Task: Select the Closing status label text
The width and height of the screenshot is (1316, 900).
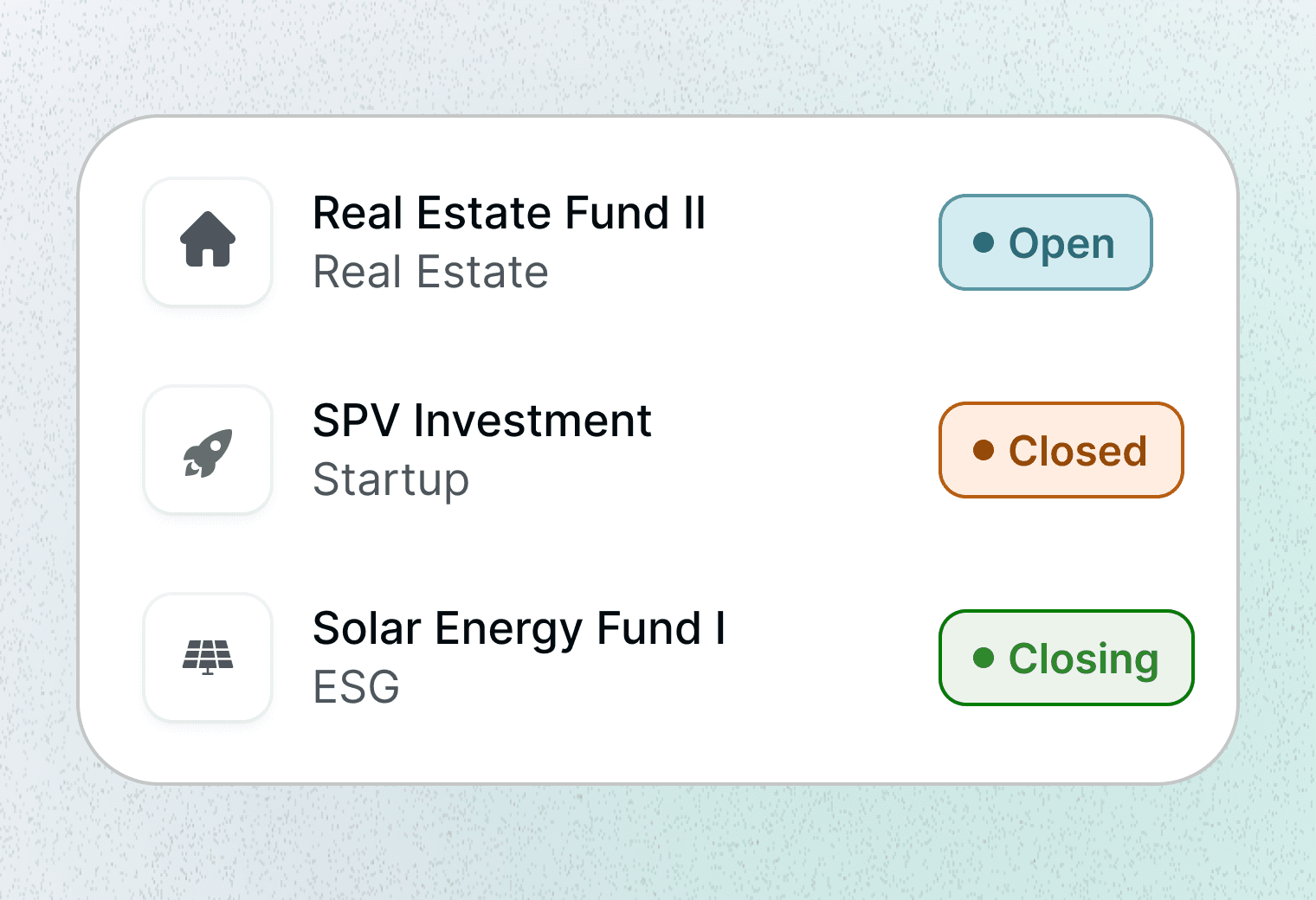Action: 1083,659
